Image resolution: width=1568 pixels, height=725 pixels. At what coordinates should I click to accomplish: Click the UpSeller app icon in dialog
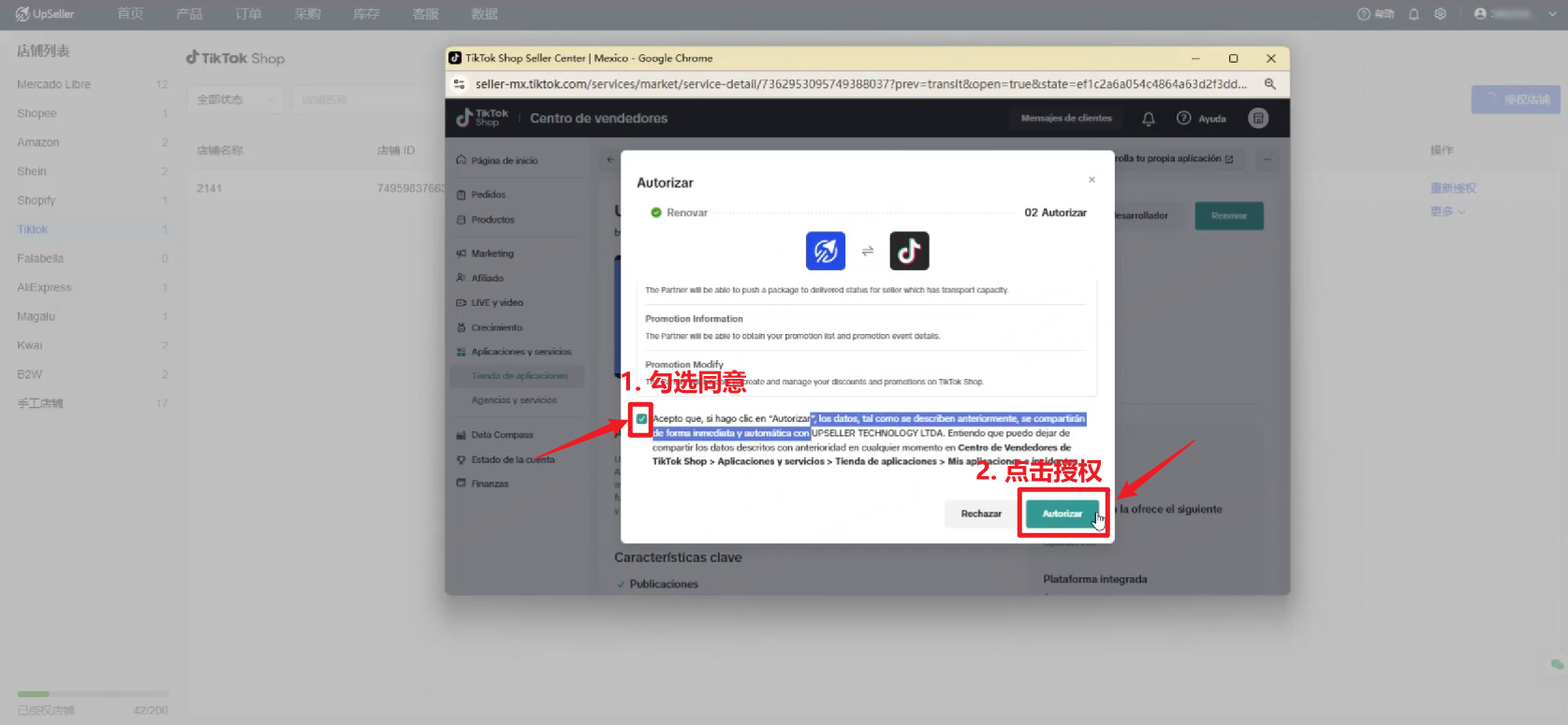826,251
